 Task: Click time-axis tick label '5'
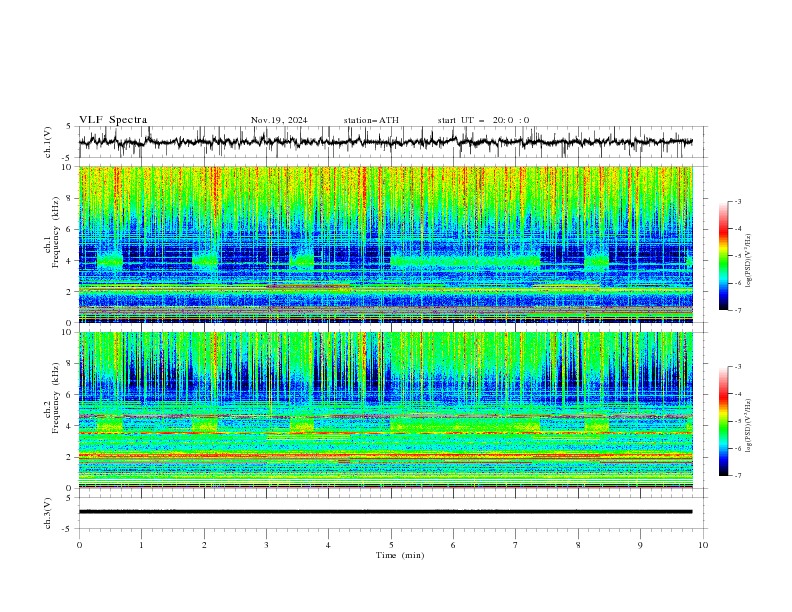391,545
